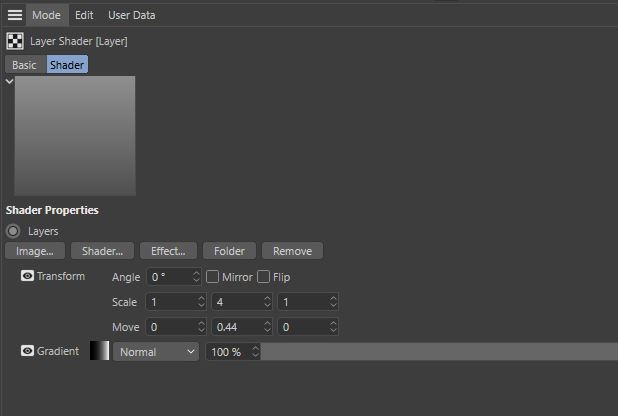Adjust the first Move field stepper
618x416 pixels.
pos(201,327)
